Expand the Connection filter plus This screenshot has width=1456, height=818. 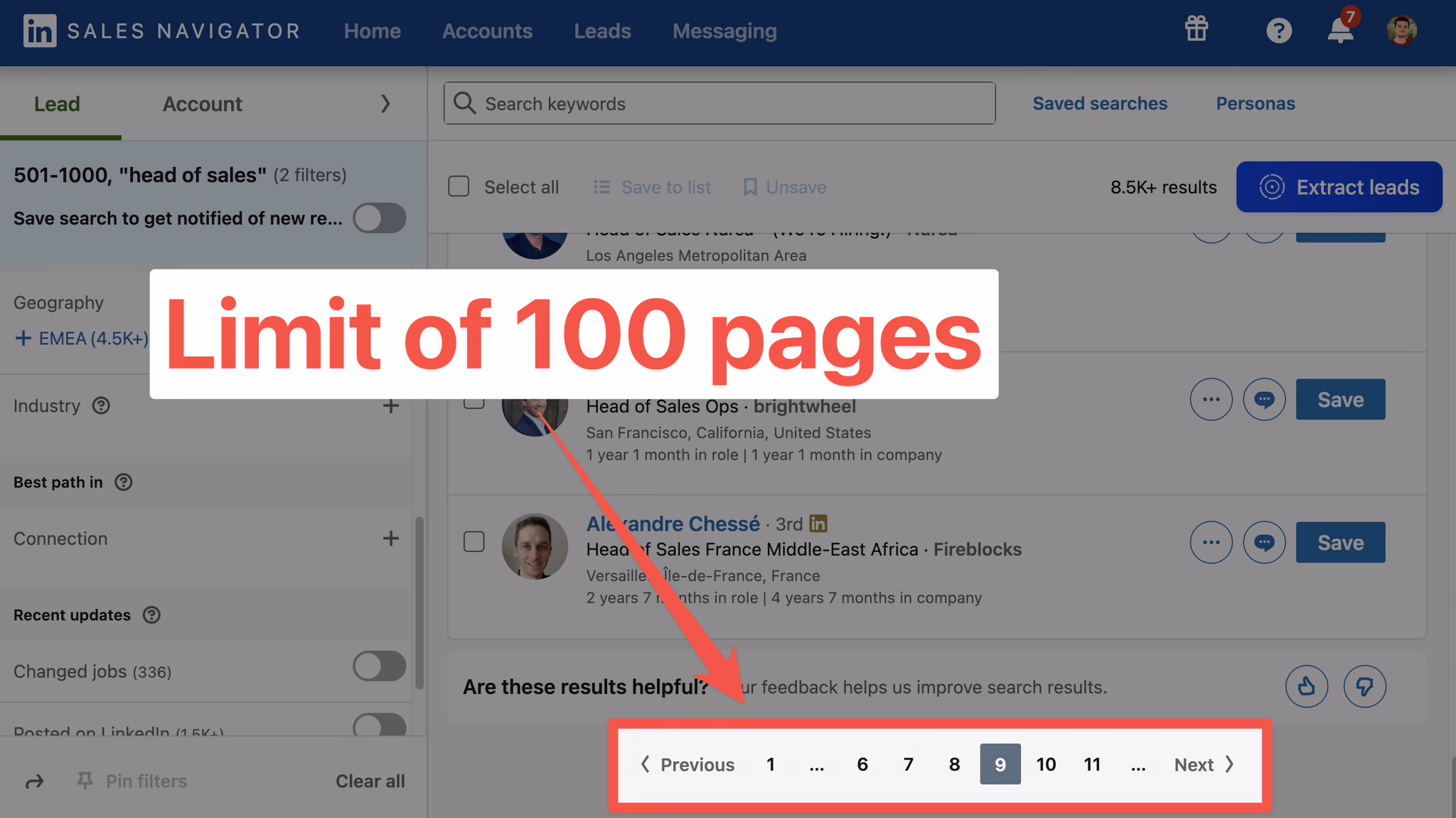pyautogui.click(x=390, y=538)
